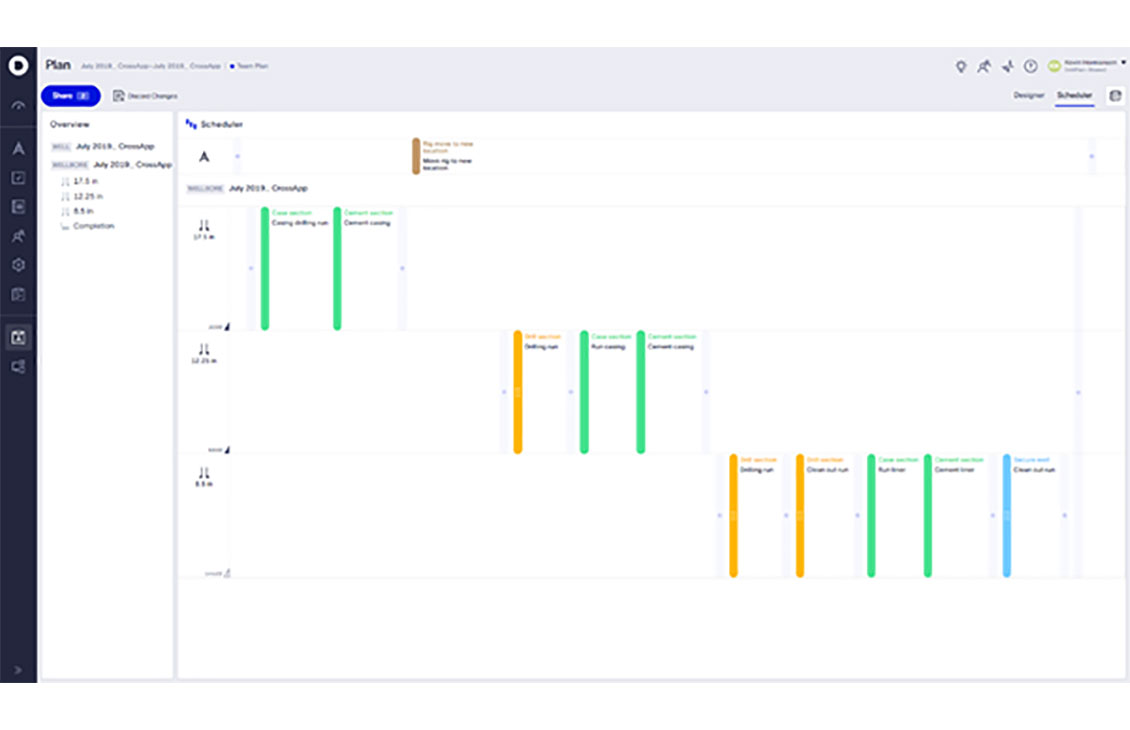The image size is (1130, 730).
Task: Click the blue Share button
Action: tap(70, 95)
